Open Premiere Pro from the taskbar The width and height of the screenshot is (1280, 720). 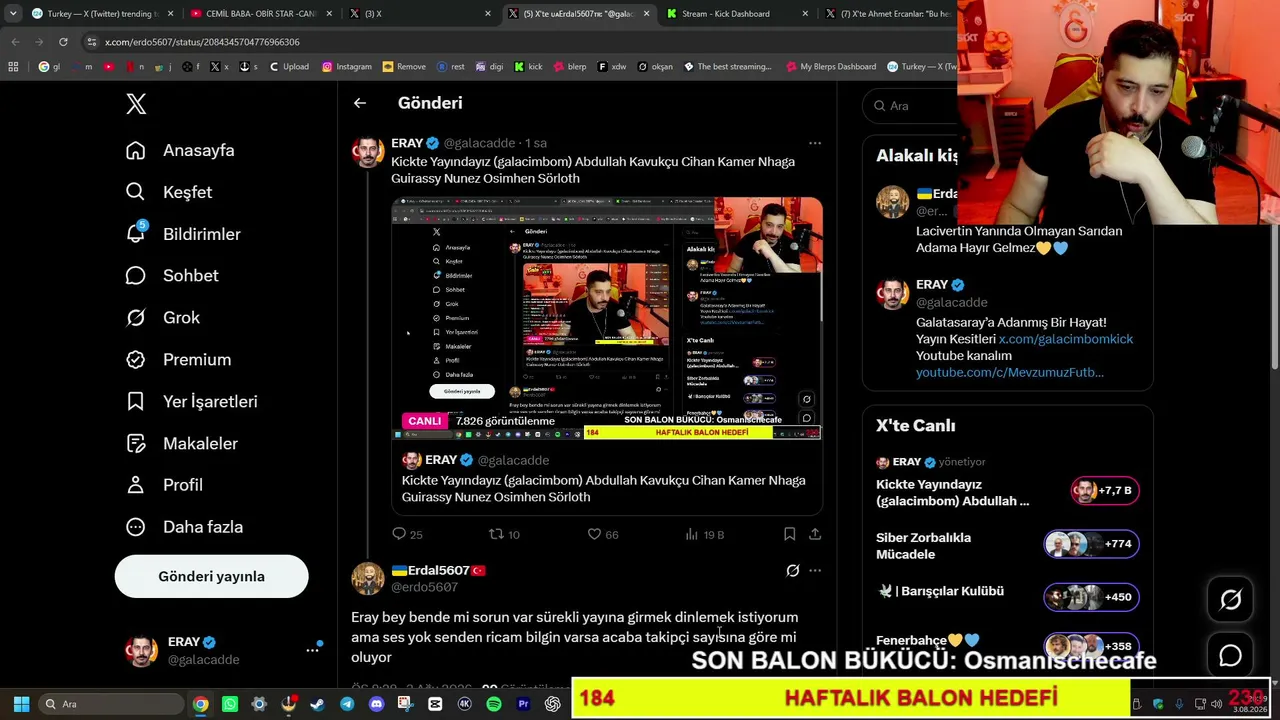(x=523, y=704)
